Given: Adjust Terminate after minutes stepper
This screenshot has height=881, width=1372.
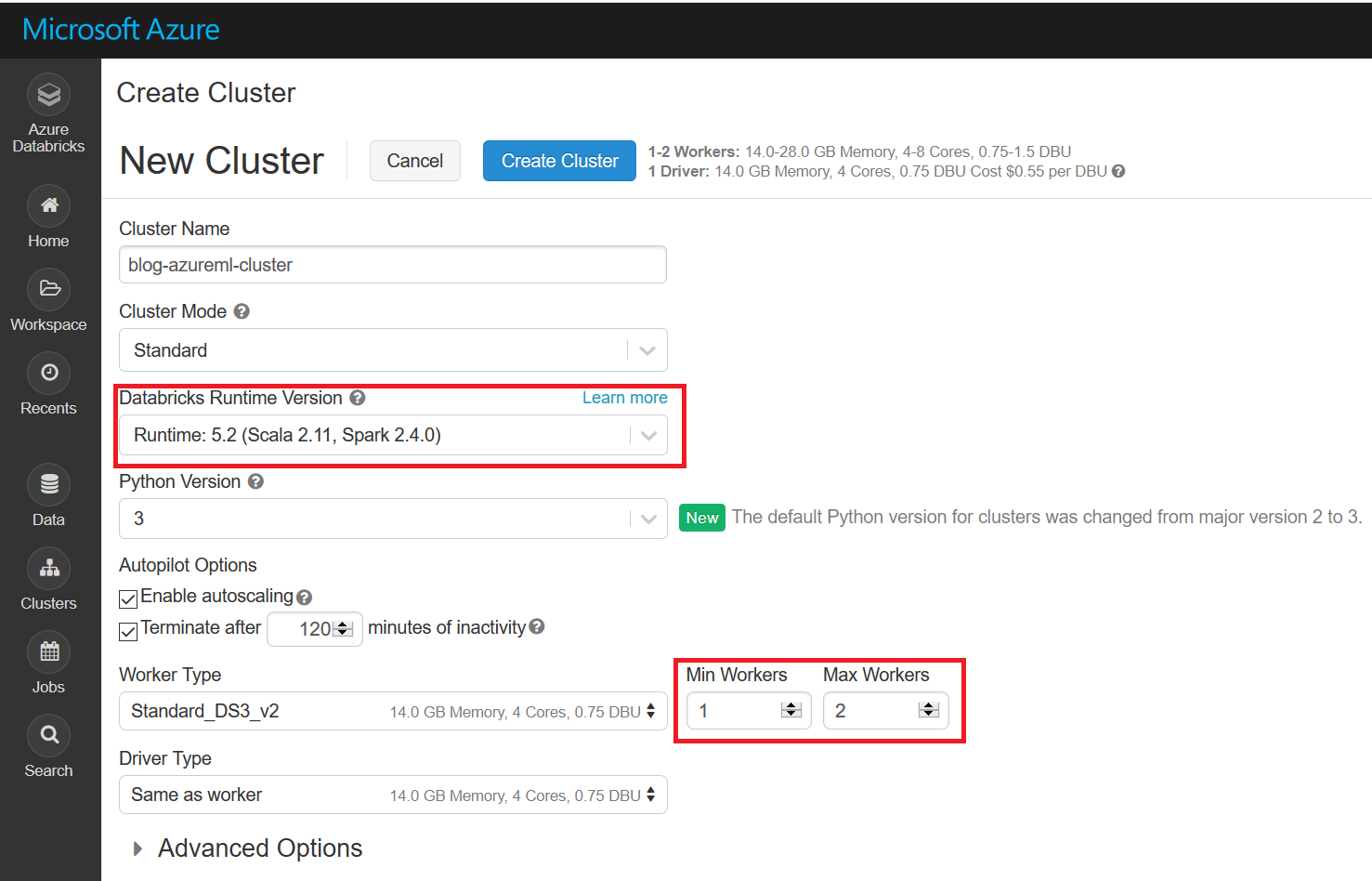Looking at the screenshot, I should pos(343,629).
